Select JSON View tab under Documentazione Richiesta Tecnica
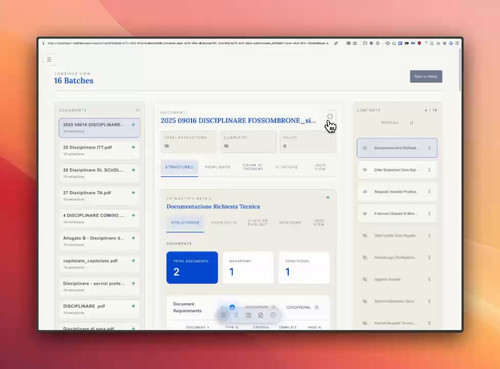Image resolution: width=500 pixels, height=369 pixels. tap(319, 222)
